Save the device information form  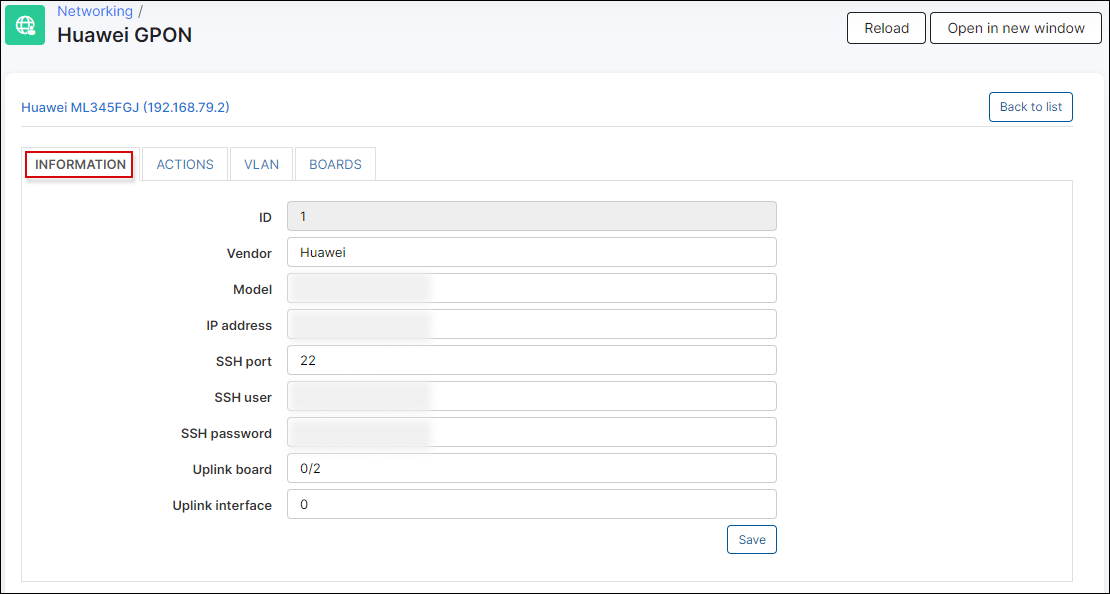coord(752,539)
